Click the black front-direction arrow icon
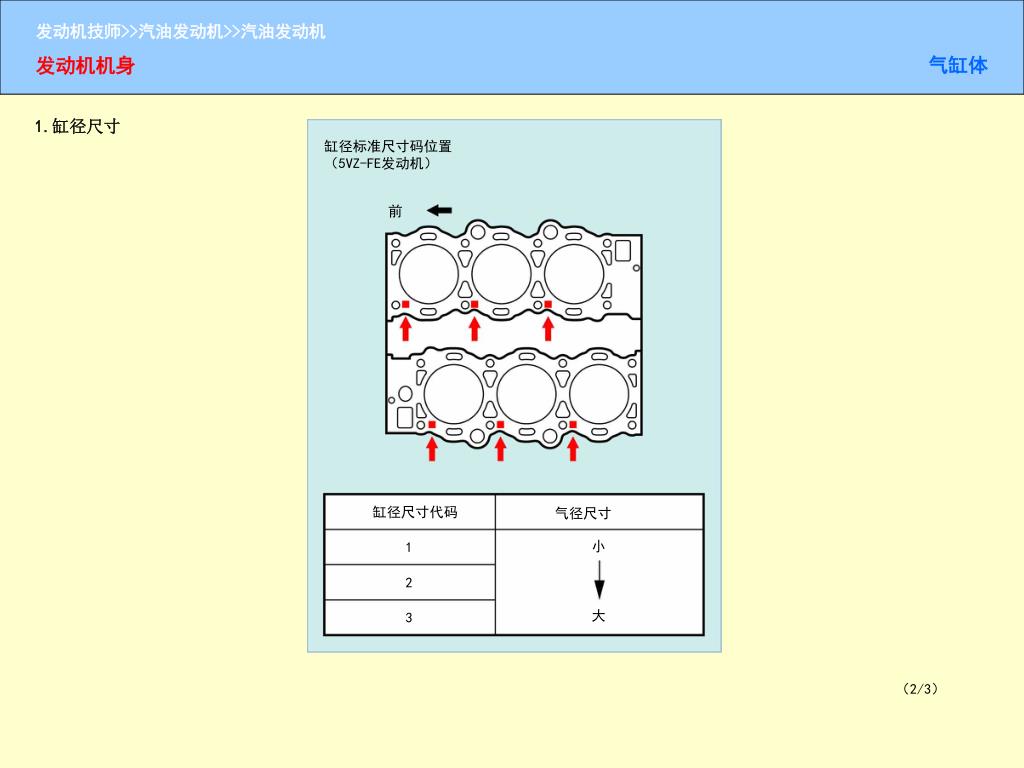This screenshot has height=768, width=1024. [440, 210]
